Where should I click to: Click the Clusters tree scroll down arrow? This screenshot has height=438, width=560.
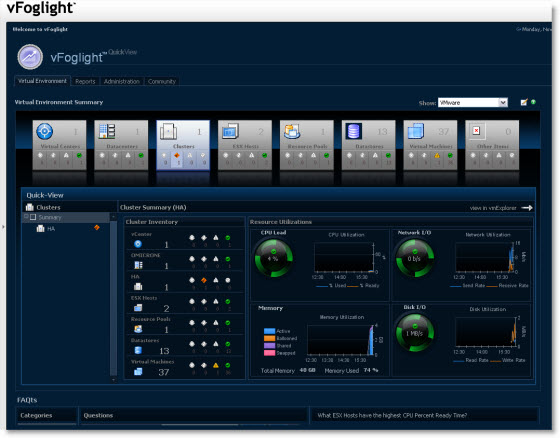[114, 380]
